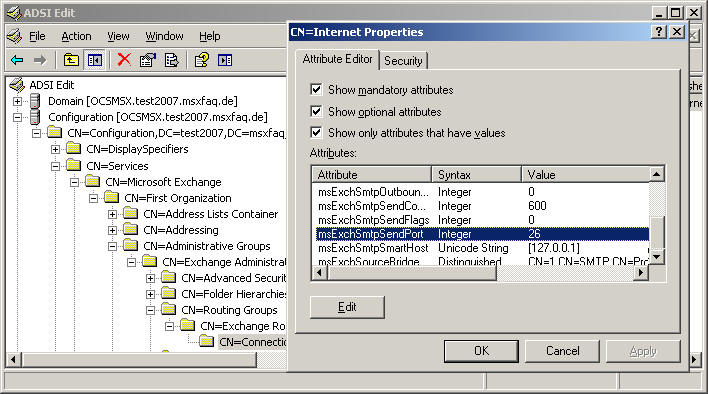Click the Back arrow toolbar icon
The height and width of the screenshot is (394, 708).
(17, 60)
